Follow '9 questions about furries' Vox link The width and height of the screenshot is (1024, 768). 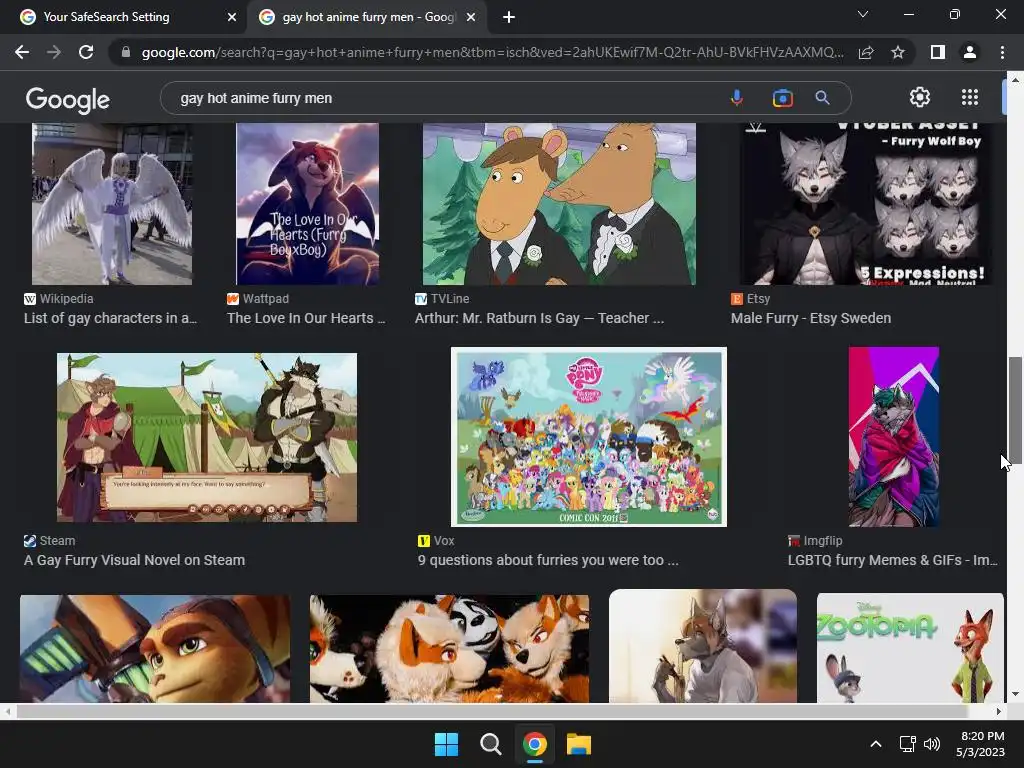coord(548,560)
